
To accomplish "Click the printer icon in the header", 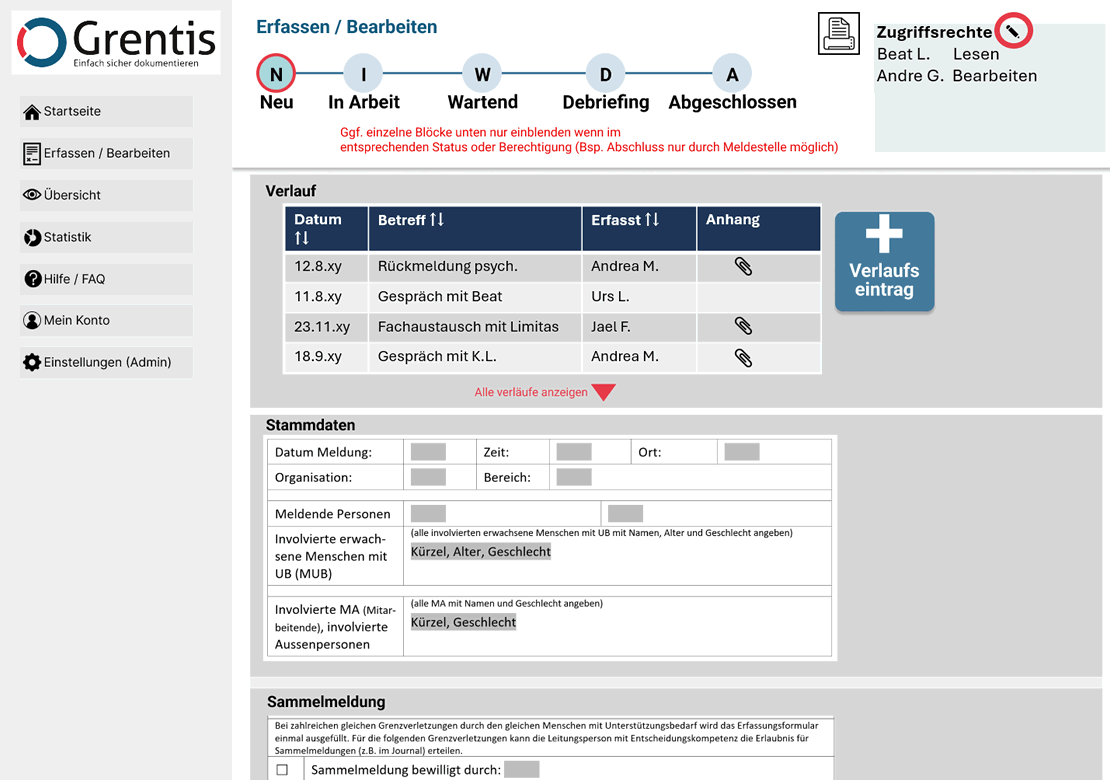I will pyautogui.click(x=838, y=34).
